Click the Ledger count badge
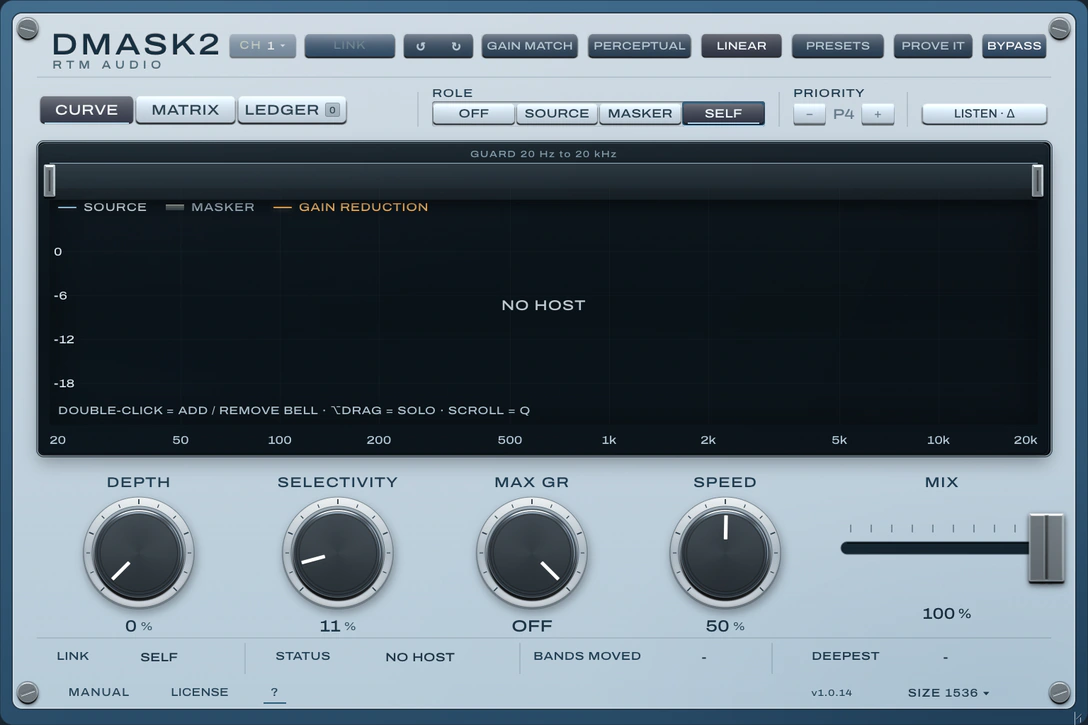The height and width of the screenshot is (725, 1088). (332, 110)
